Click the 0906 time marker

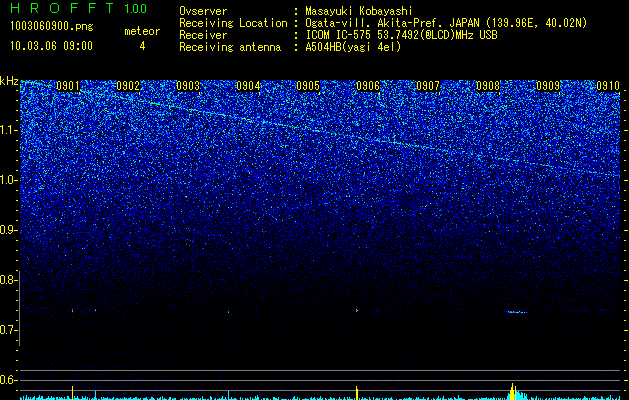pyautogui.click(x=368, y=86)
